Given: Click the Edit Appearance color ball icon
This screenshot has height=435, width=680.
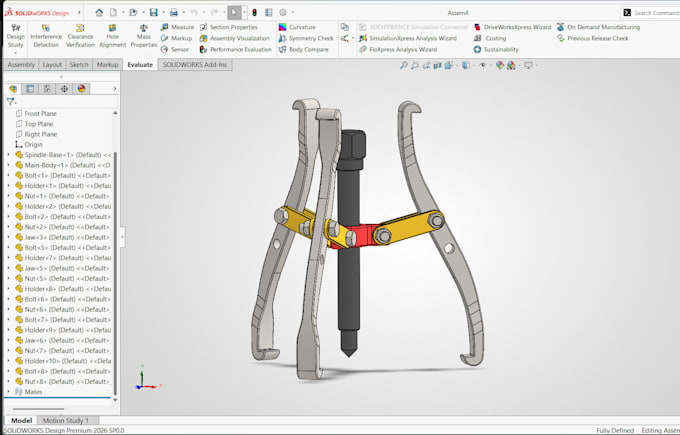Looking at the screenshot, I should [500, 65].
